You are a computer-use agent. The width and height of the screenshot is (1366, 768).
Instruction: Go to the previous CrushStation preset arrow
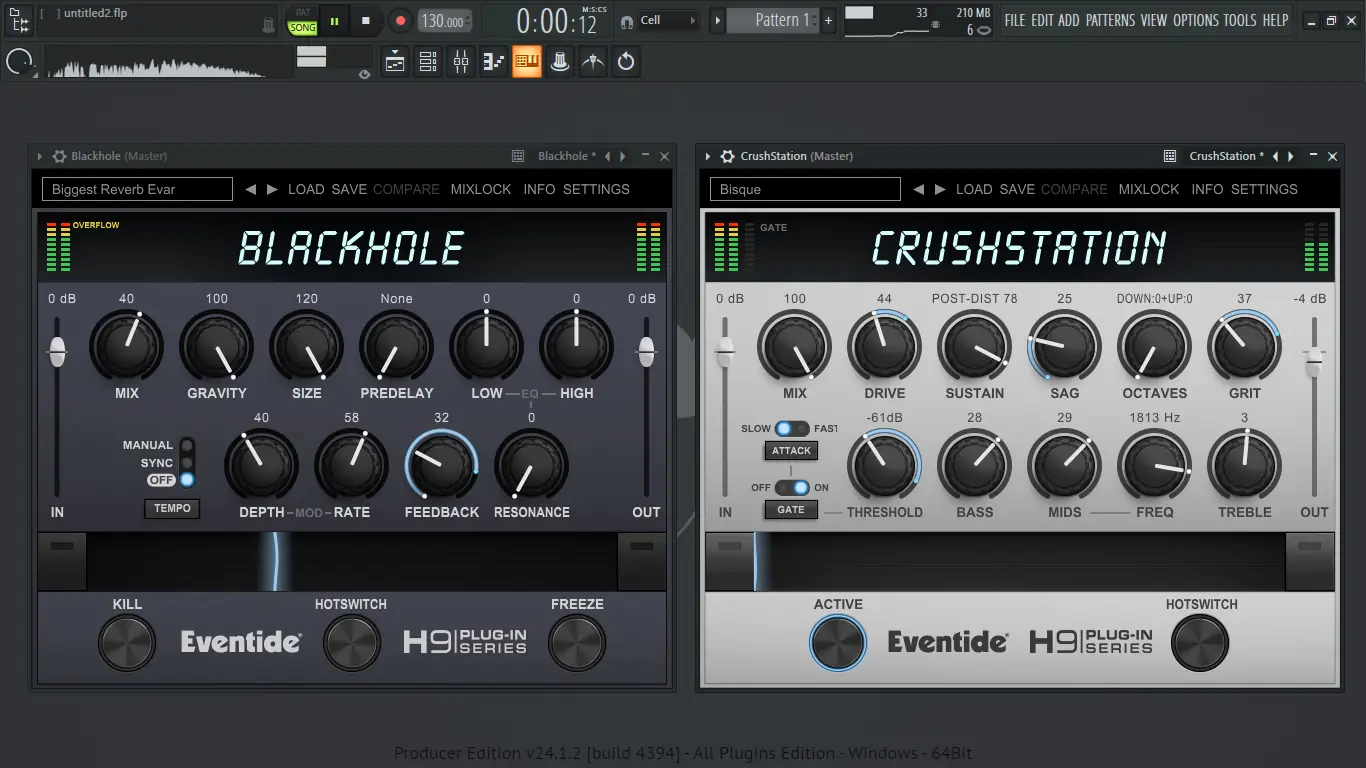tap(918, 189)
